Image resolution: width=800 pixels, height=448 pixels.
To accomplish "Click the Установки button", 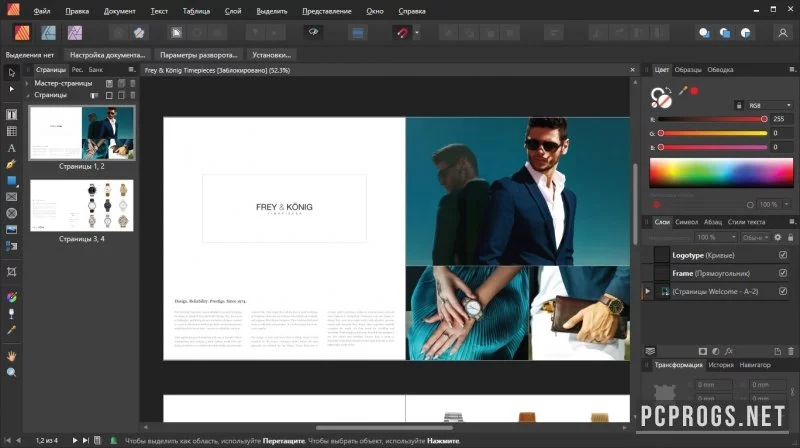I will pyautogui.click(x=271, y=55).
